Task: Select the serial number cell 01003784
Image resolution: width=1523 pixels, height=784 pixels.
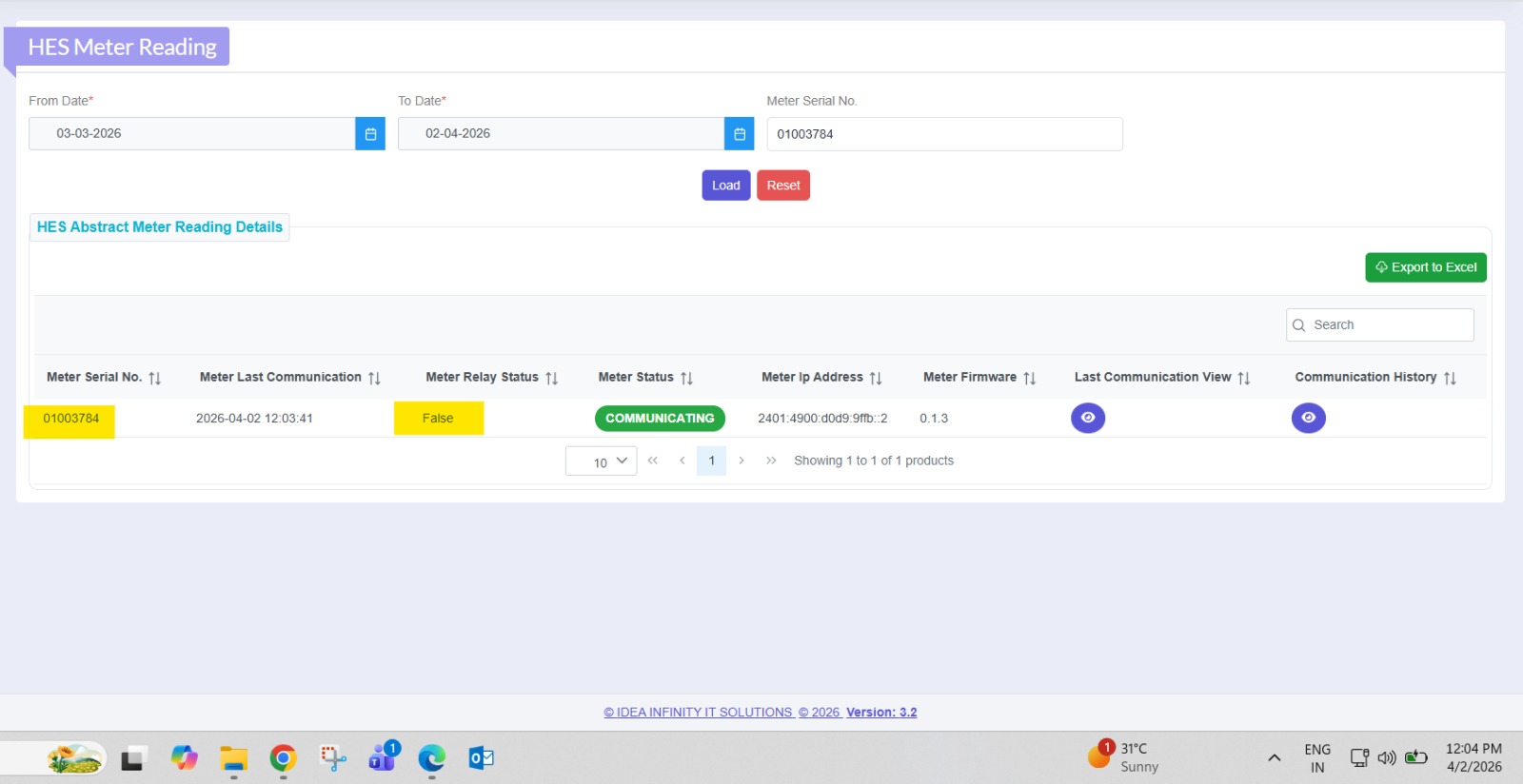Action: pyautogui.click(x=71, y=419)
